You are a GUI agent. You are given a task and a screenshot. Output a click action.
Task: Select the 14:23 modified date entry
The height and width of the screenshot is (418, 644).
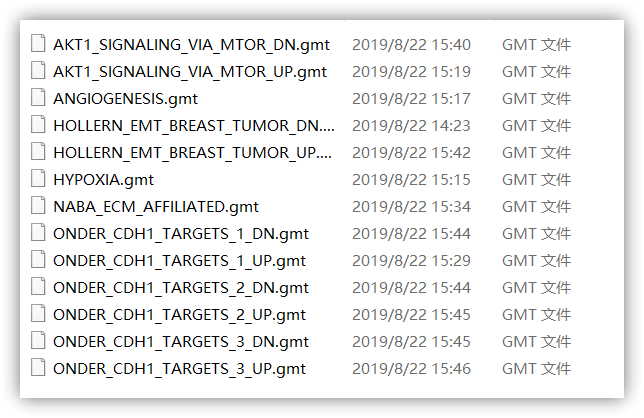(411, 126)
